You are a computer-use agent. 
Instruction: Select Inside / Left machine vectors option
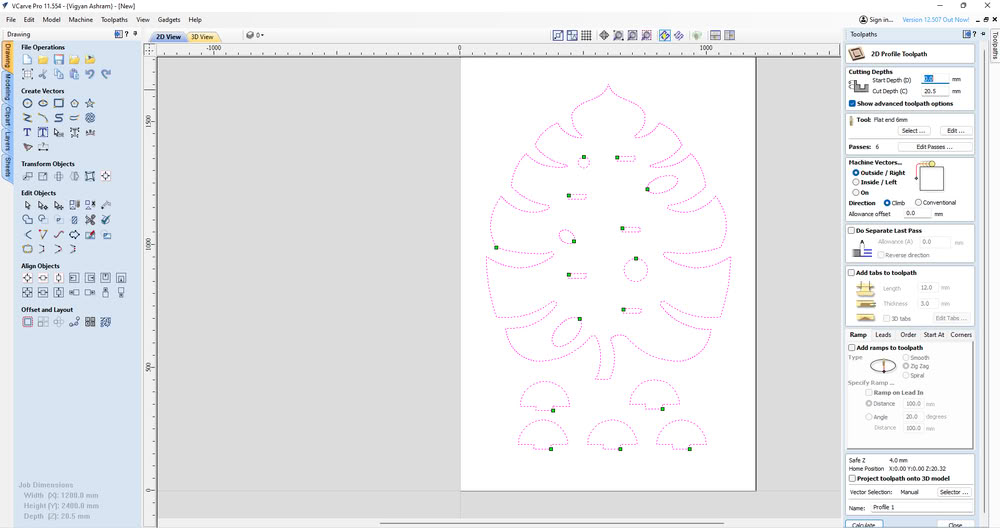pos(856,182)
